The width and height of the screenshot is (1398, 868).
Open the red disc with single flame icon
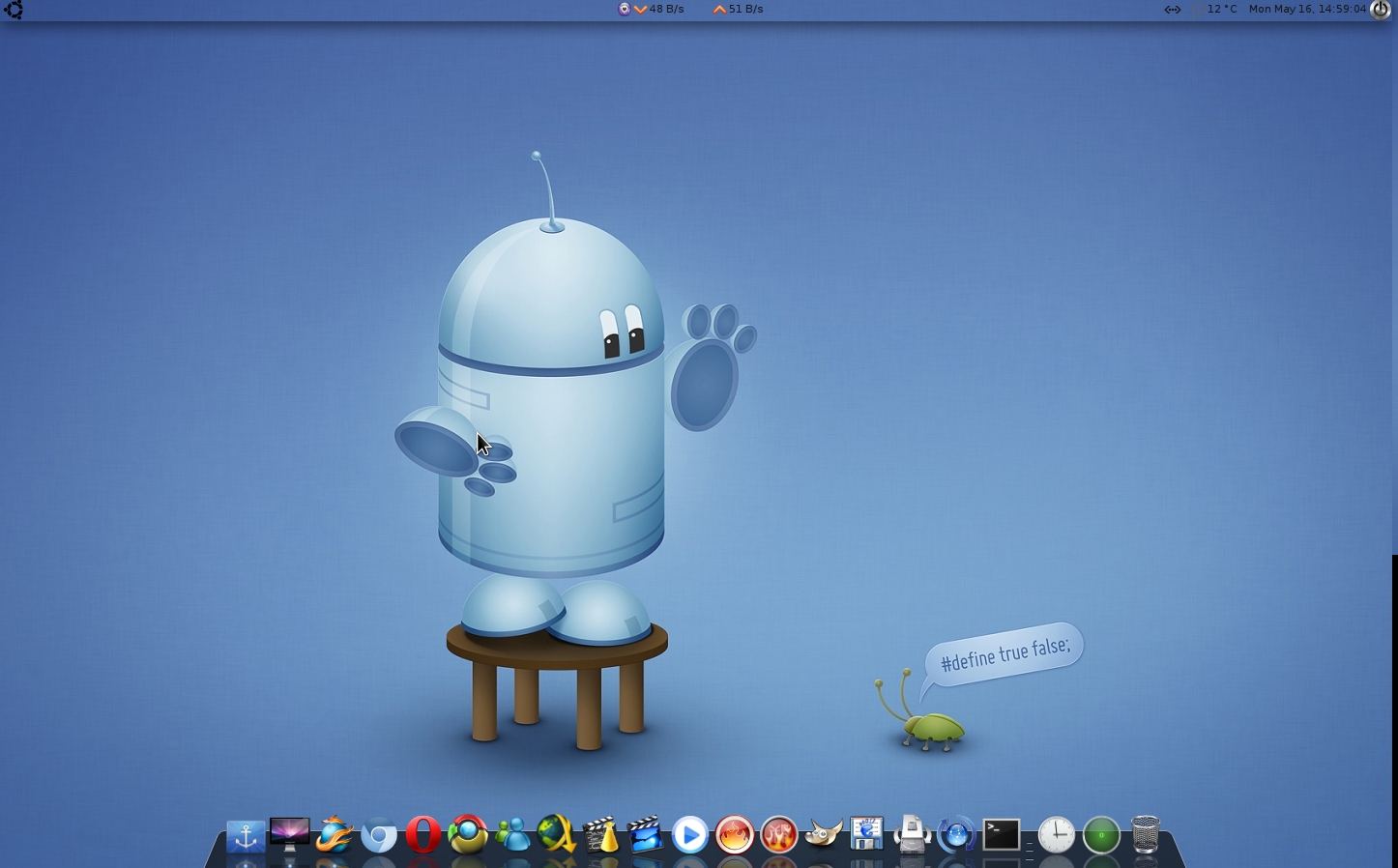735,835
